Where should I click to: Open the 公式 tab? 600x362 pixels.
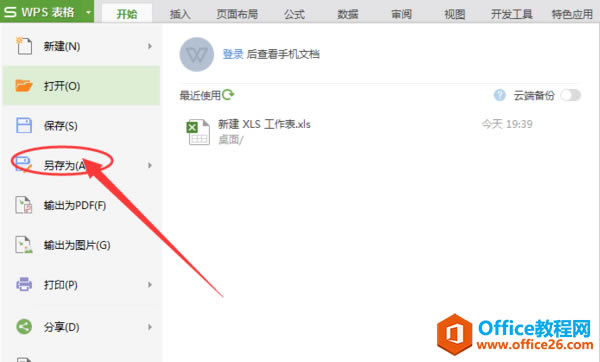[x=294, y=14]
